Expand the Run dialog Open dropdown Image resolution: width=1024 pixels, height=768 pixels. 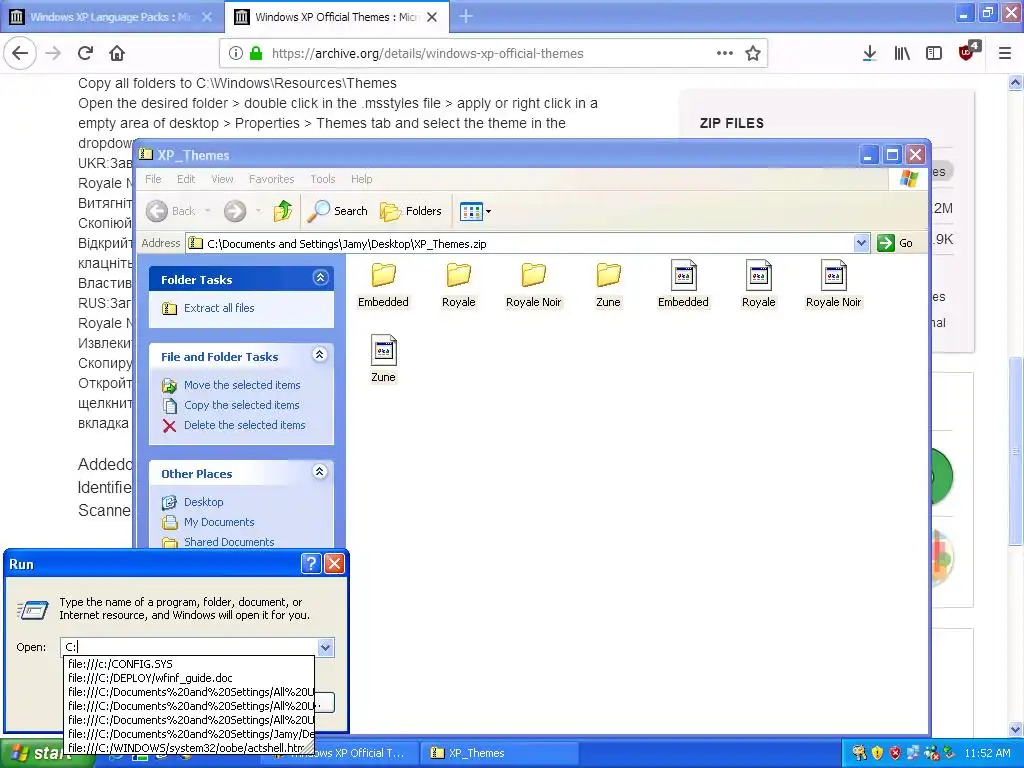coord(325,647)
